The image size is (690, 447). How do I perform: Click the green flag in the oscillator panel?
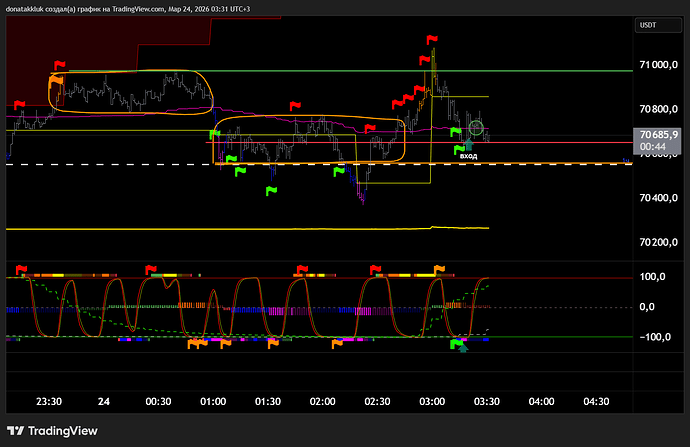tap(457, 343)
